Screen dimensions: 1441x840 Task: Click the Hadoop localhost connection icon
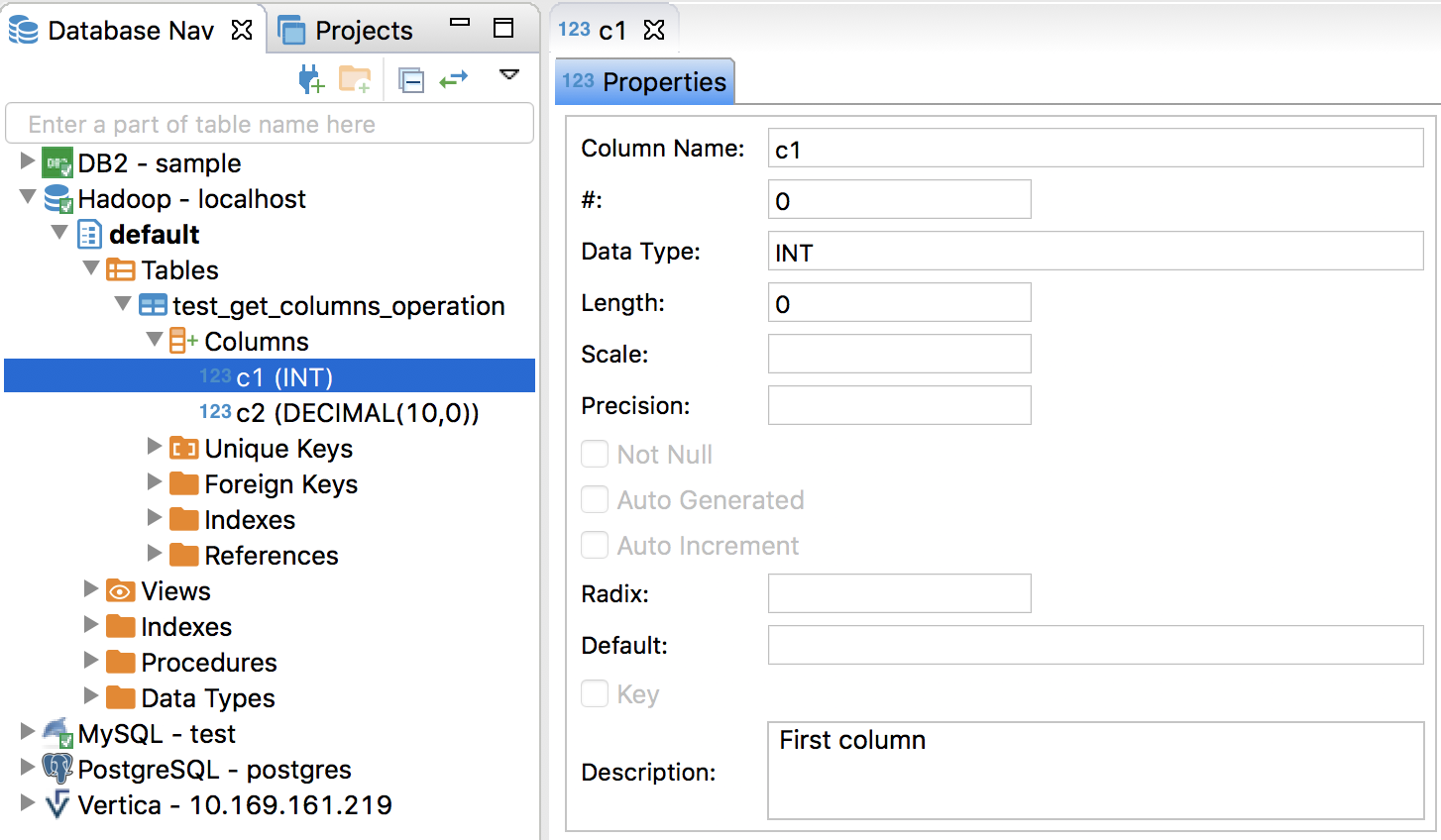click(58, 198)
